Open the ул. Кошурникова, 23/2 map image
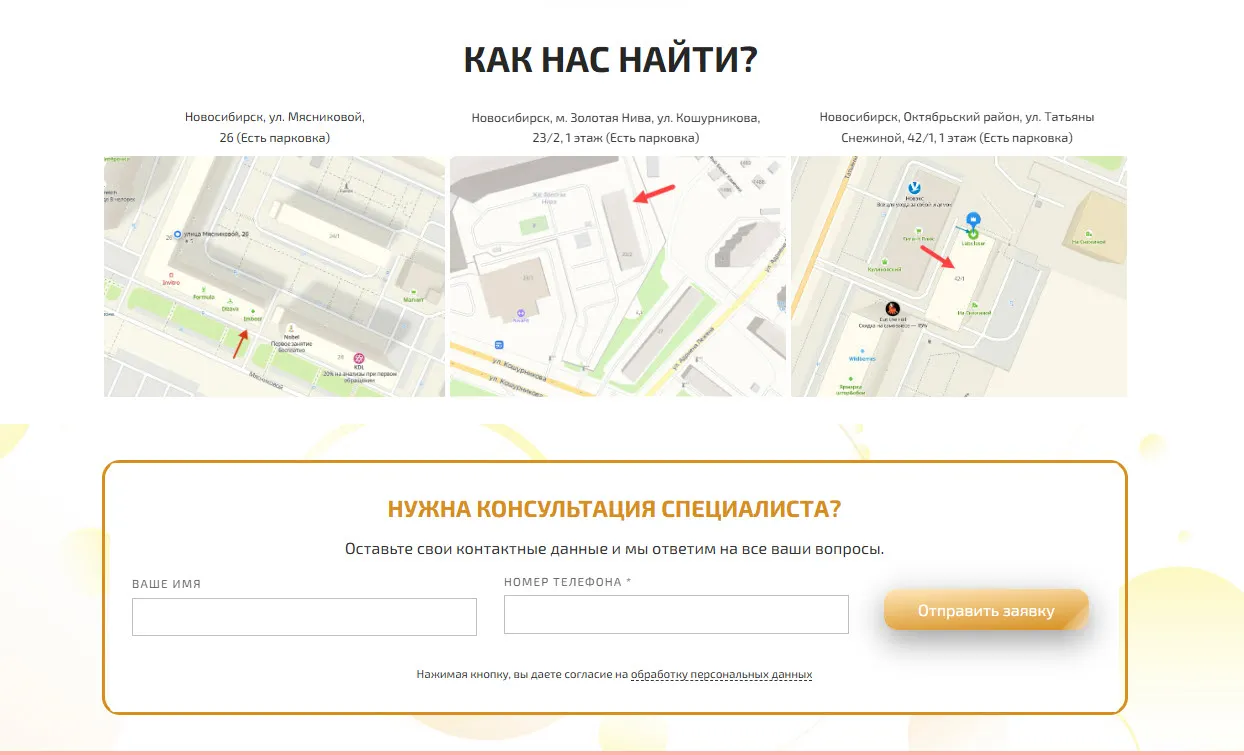This screenshot has width=1244, height=755. point(618,276)
